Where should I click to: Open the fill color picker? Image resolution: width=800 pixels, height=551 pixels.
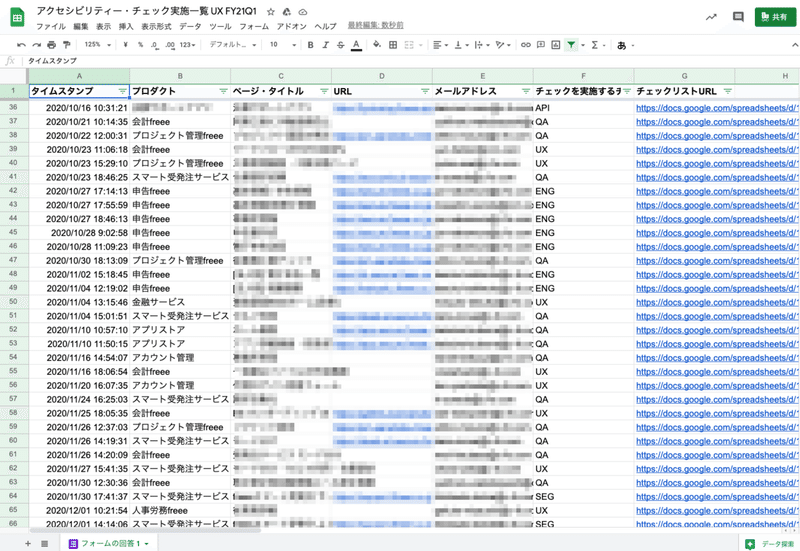[x=377, y=45]
